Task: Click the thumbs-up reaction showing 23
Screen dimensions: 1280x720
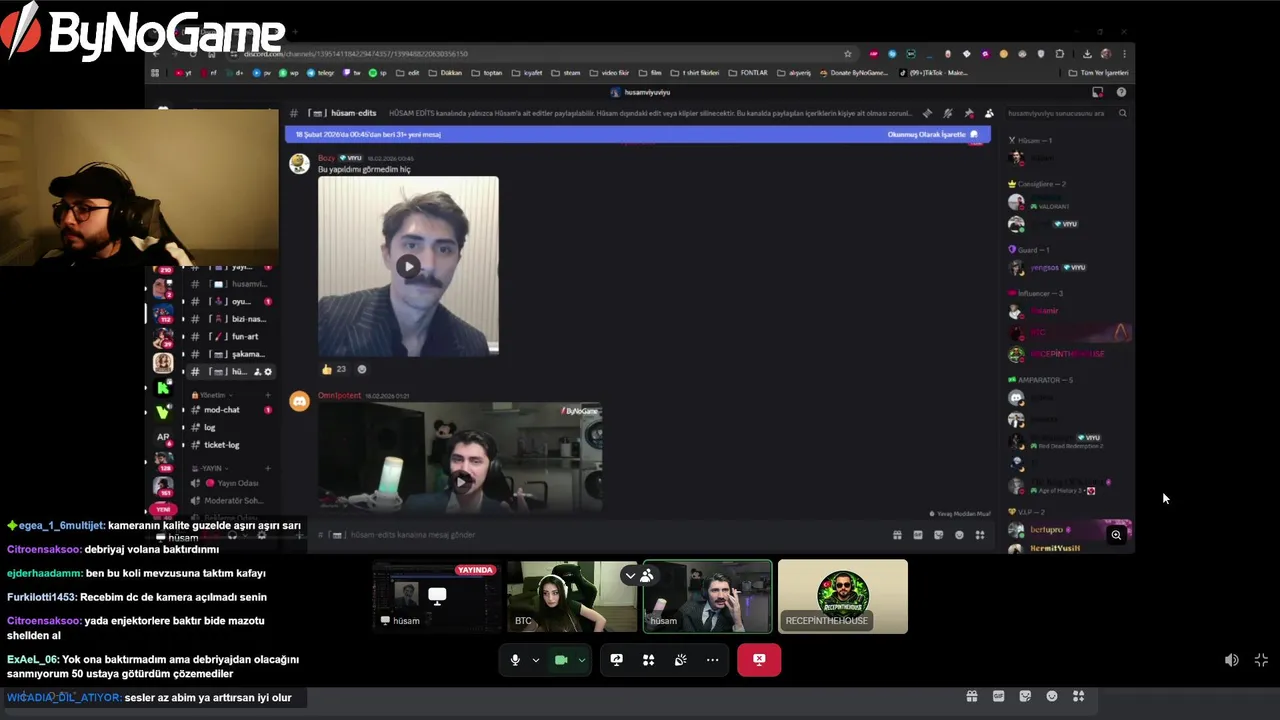Action: [x=334, y=369]
